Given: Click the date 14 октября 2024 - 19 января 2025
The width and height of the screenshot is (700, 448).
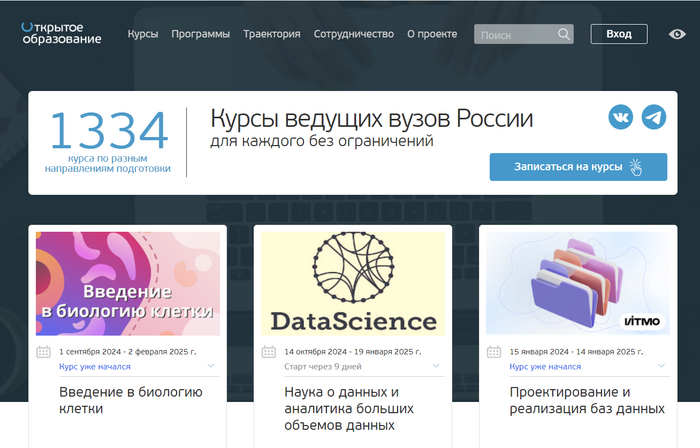Looking at the screenshot, I should [x=353, y=352].
